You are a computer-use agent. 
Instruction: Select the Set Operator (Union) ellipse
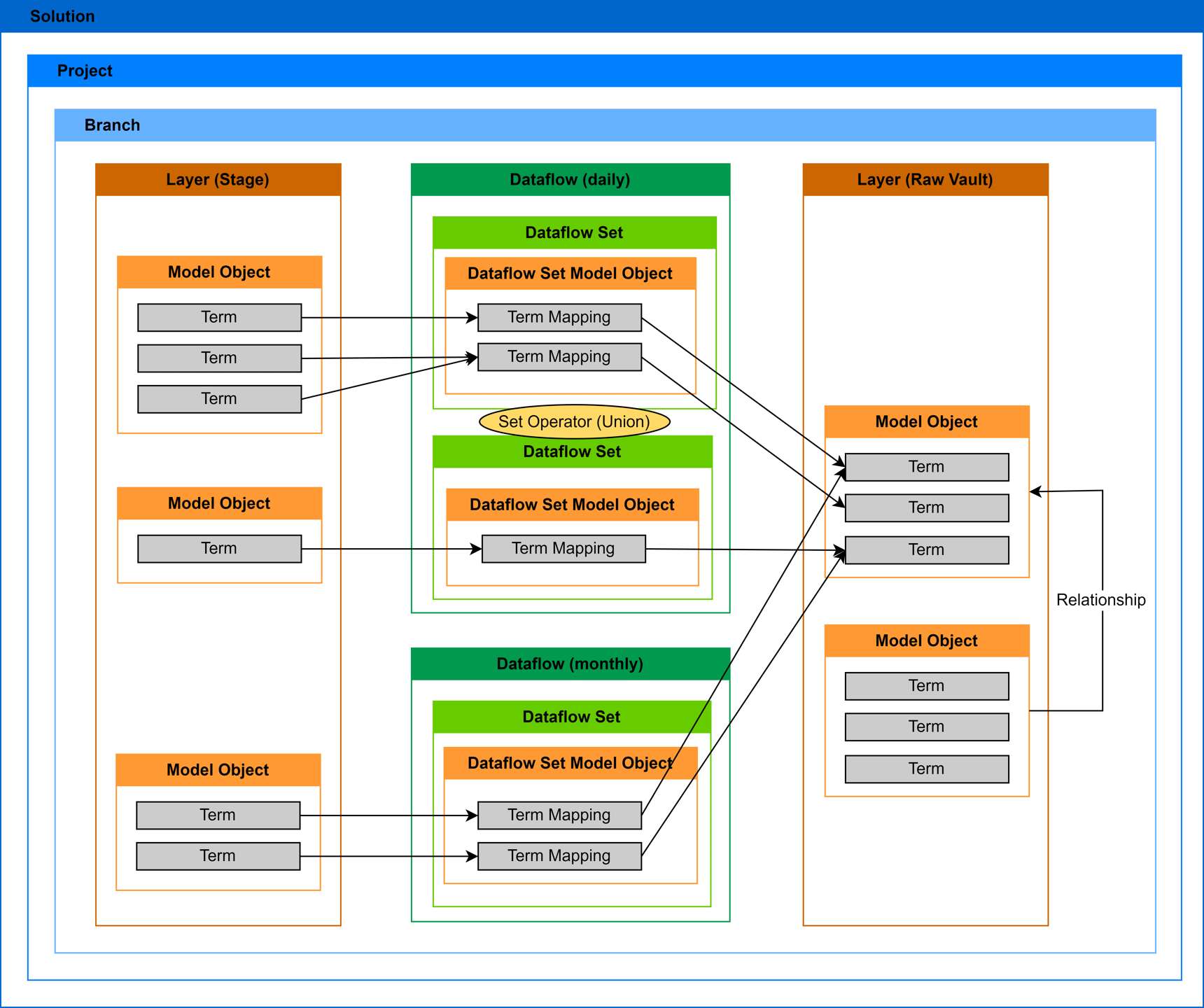[574, 421]
